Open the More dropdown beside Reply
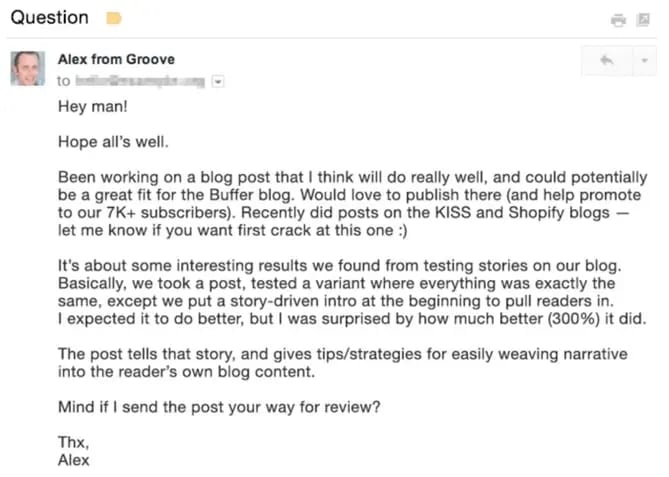The height and width of the screenshot is (477, 669). [643, 61]
